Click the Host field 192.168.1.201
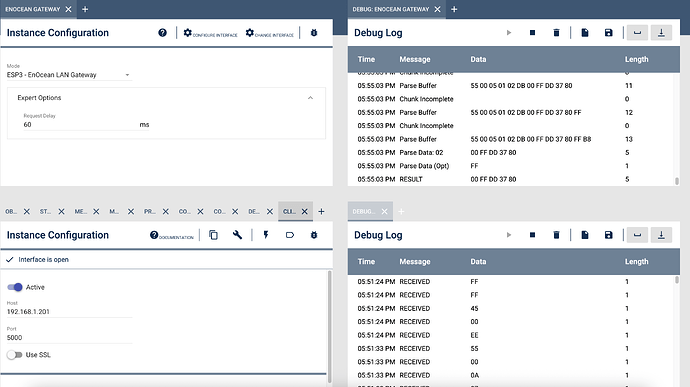 pyautogui.click(x=69, y=312)
